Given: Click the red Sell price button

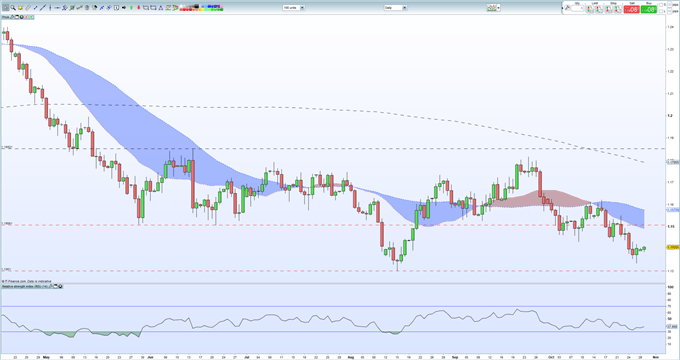Looking at the screenshot, I should click(x=631, y=9).
